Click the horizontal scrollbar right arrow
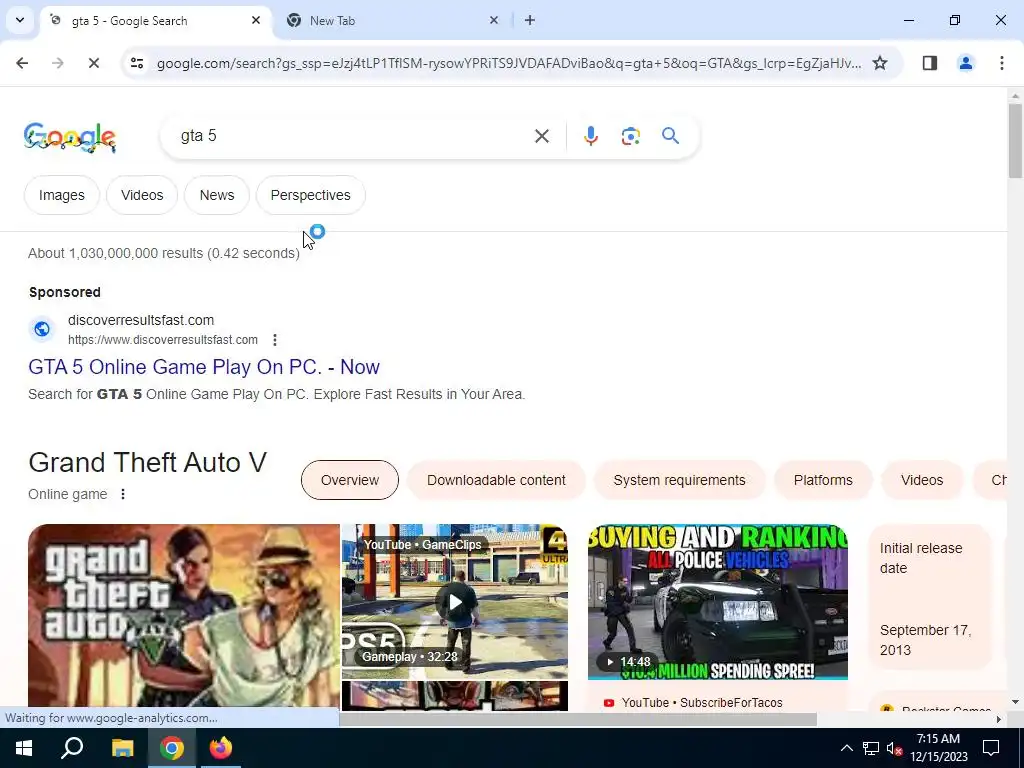1024x768 pixels. pyautogui.click(x=999, y=719)
